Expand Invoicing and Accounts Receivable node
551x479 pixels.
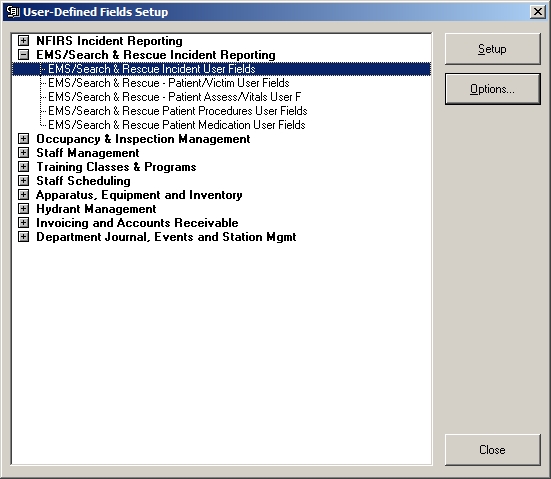(x=24, y=223)
